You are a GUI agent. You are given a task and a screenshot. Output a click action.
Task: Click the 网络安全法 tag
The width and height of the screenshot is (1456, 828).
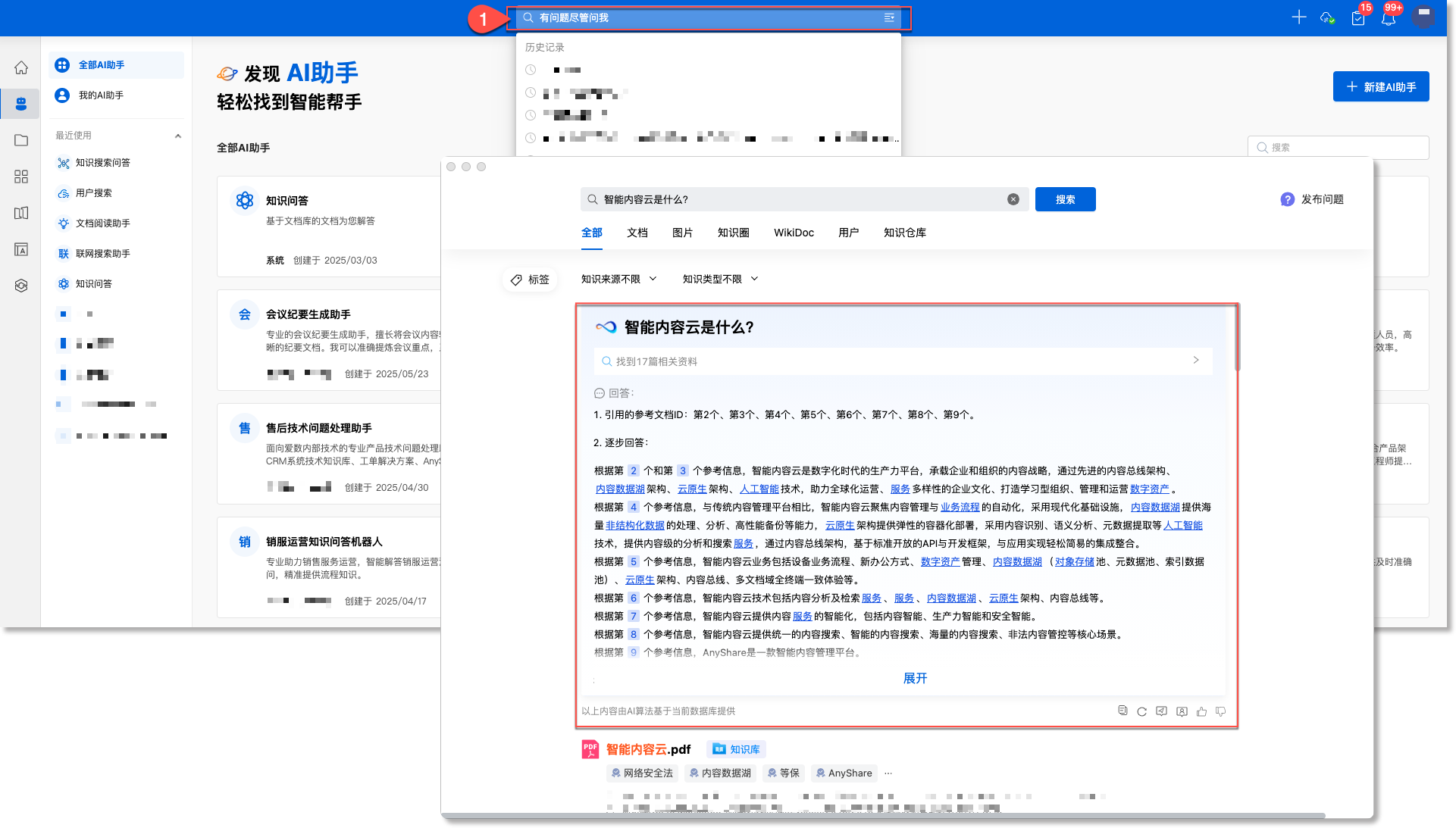coord(643,773)
